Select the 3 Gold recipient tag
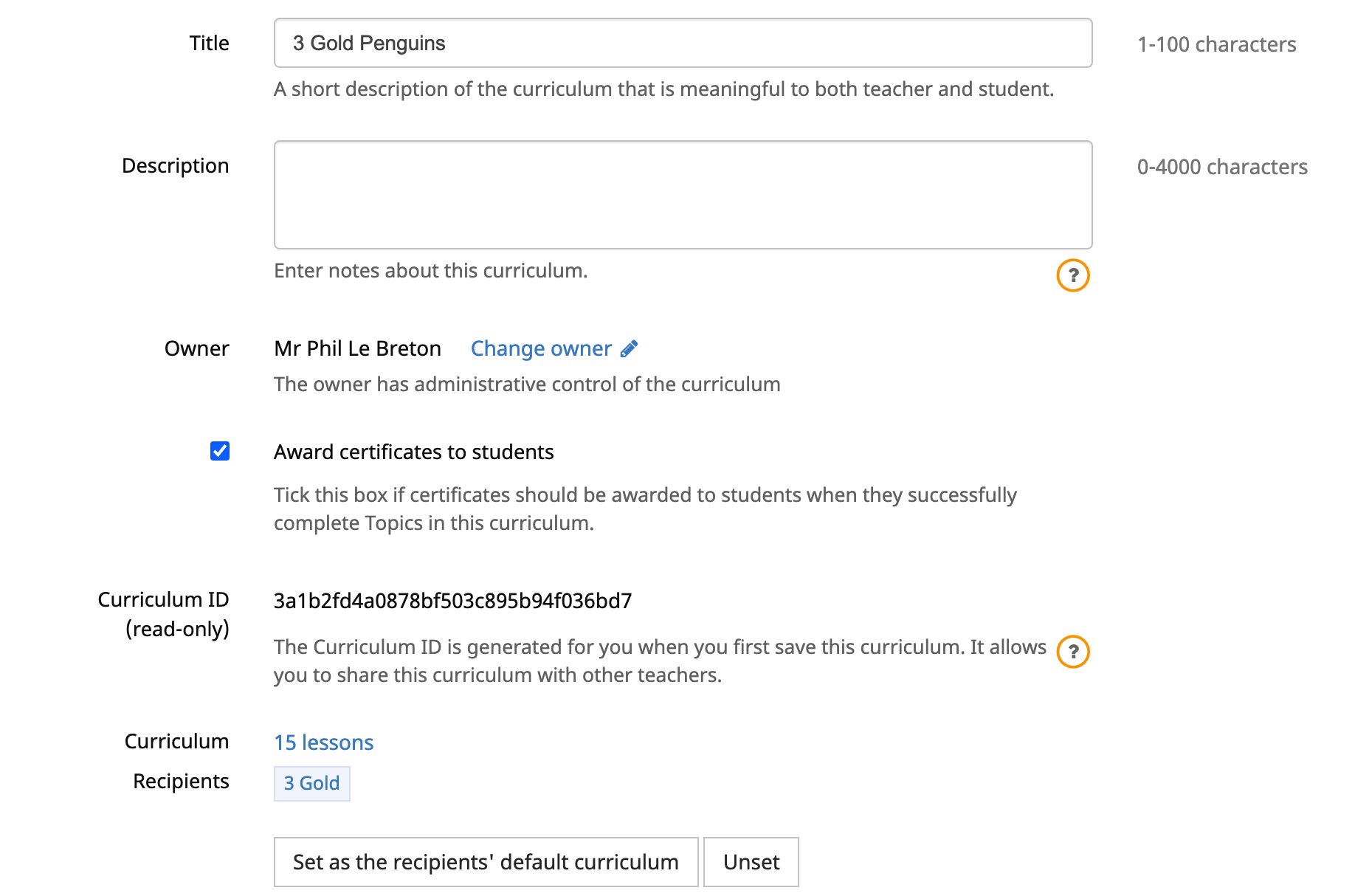 coord(311,783)
